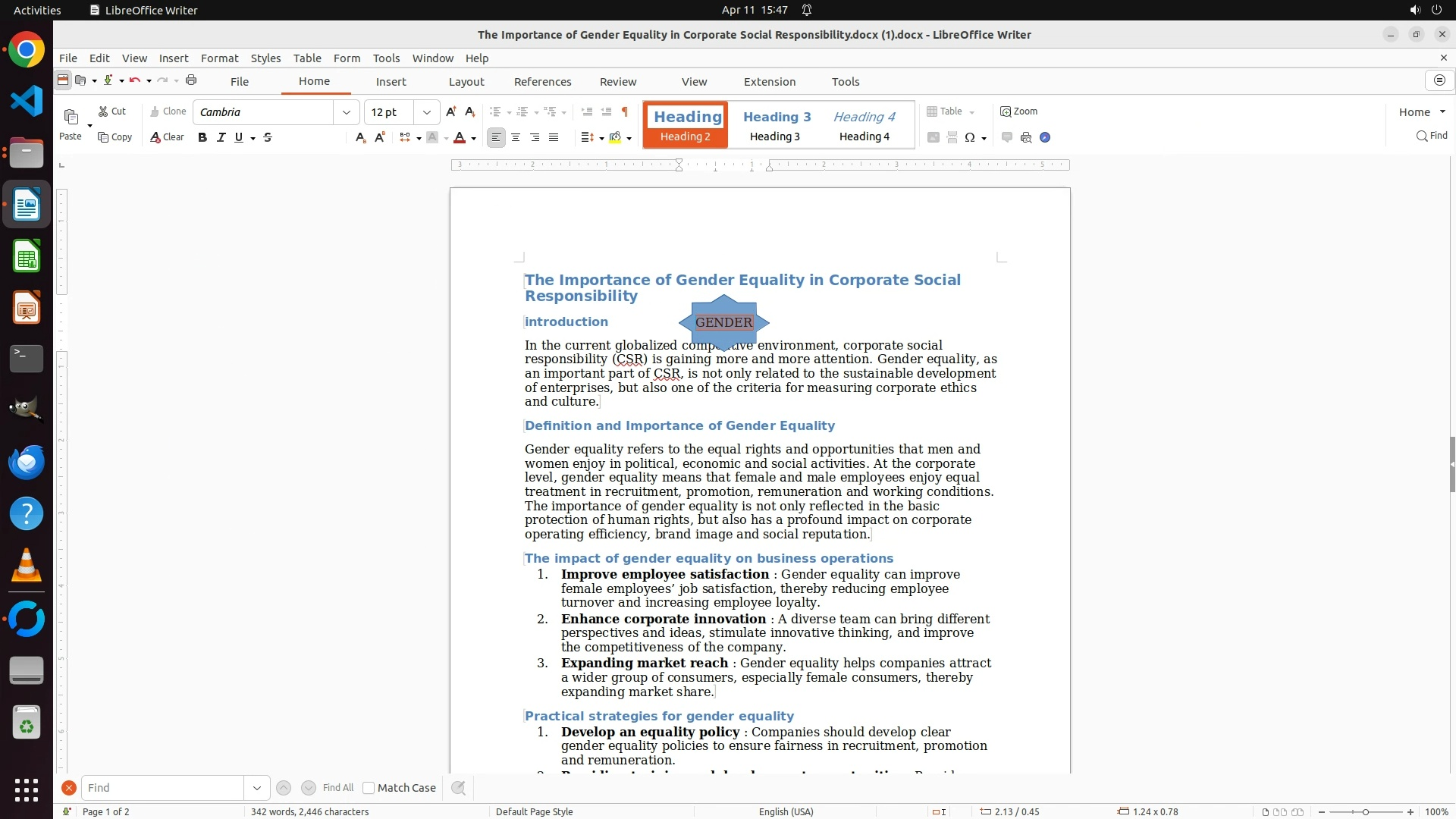Toggle italic formatting

221,137
